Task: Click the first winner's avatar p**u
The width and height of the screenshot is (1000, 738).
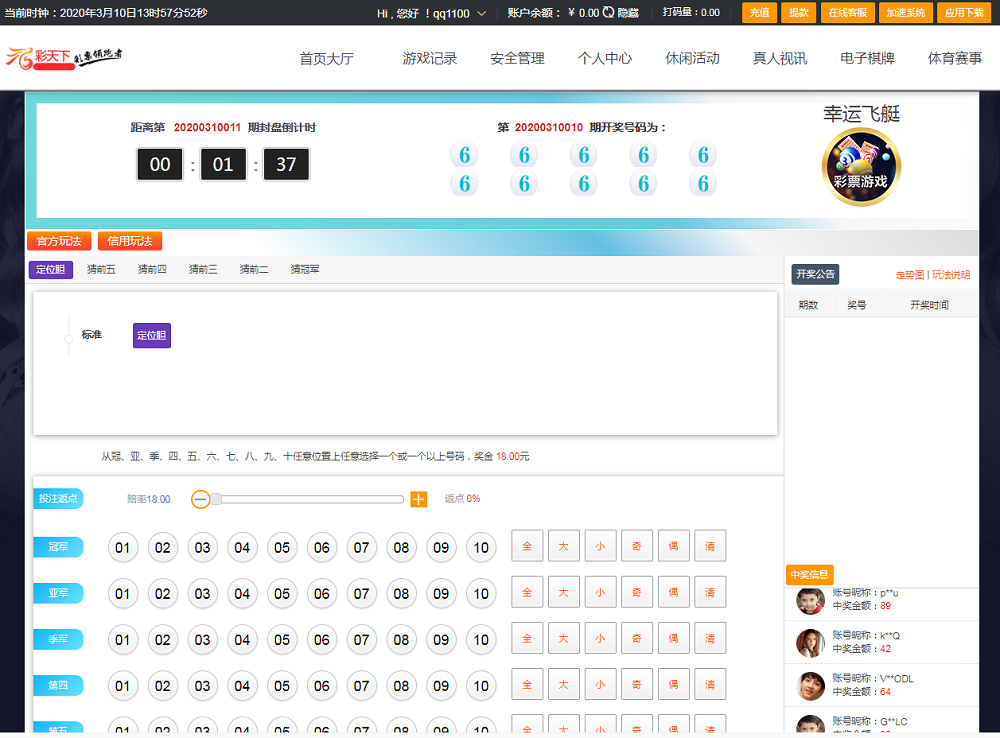Action: (809, 600)
